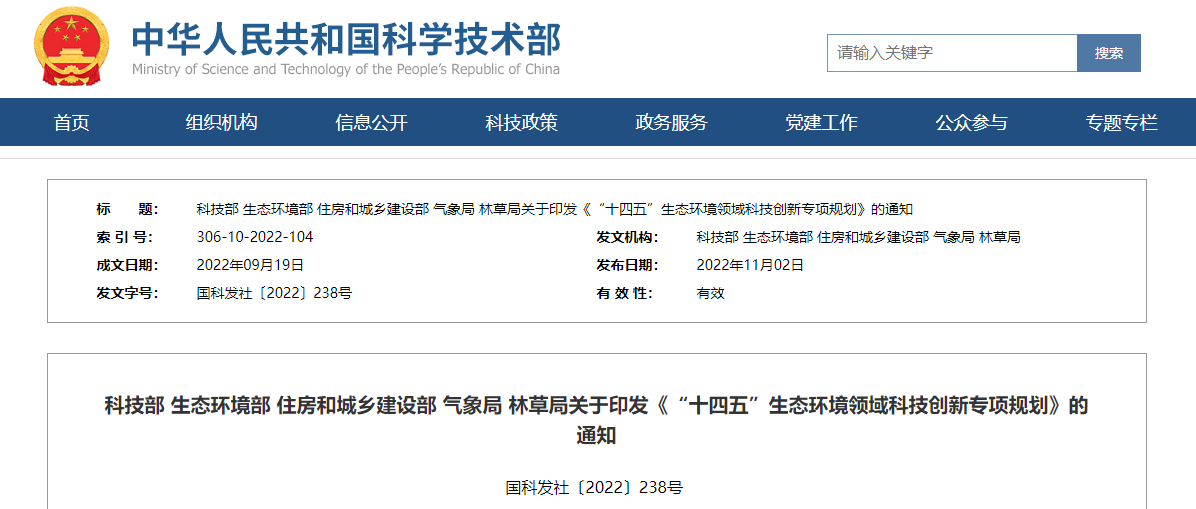The width and height of the screenshot is (1196, 509).
Task: Open the 组织机构 navigation item
Action: [x=222, y=122]
